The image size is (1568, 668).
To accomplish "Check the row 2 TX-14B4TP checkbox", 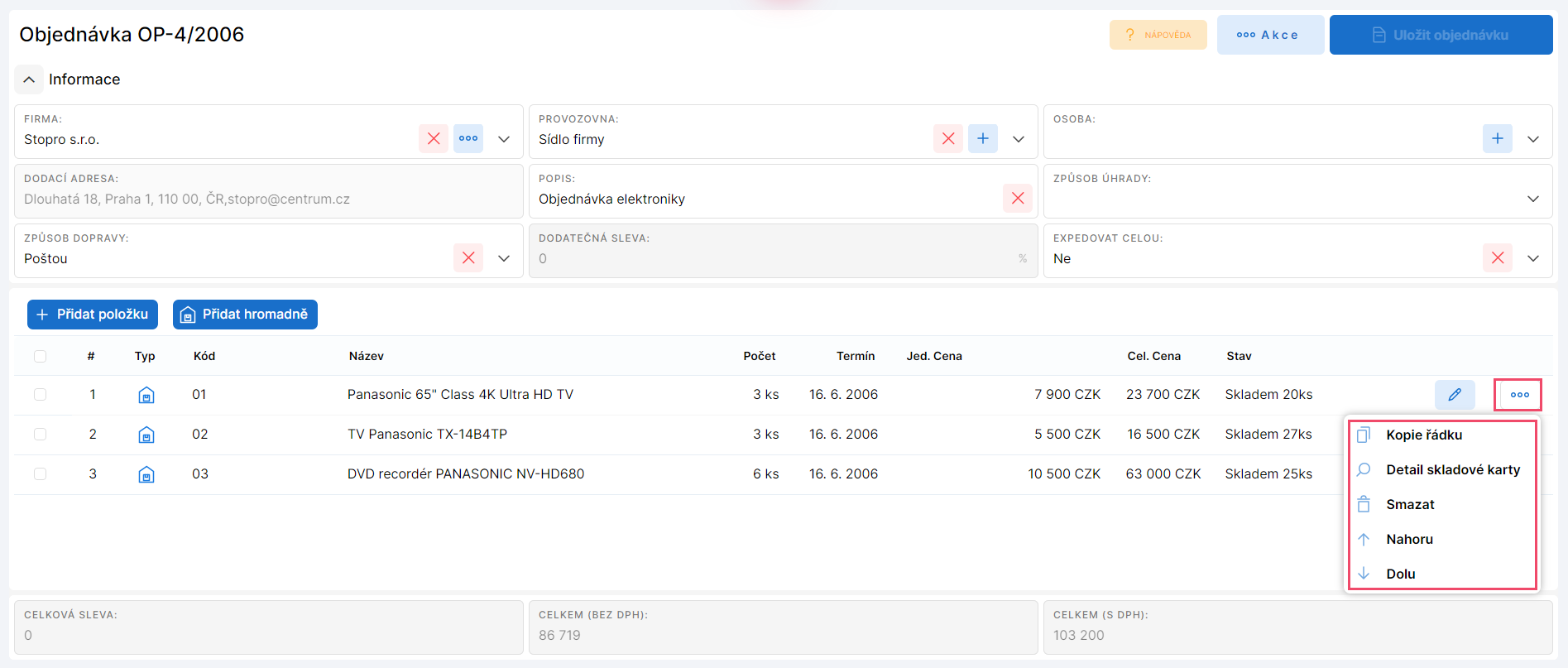I will pyautogui.click(x=40, y=435).
